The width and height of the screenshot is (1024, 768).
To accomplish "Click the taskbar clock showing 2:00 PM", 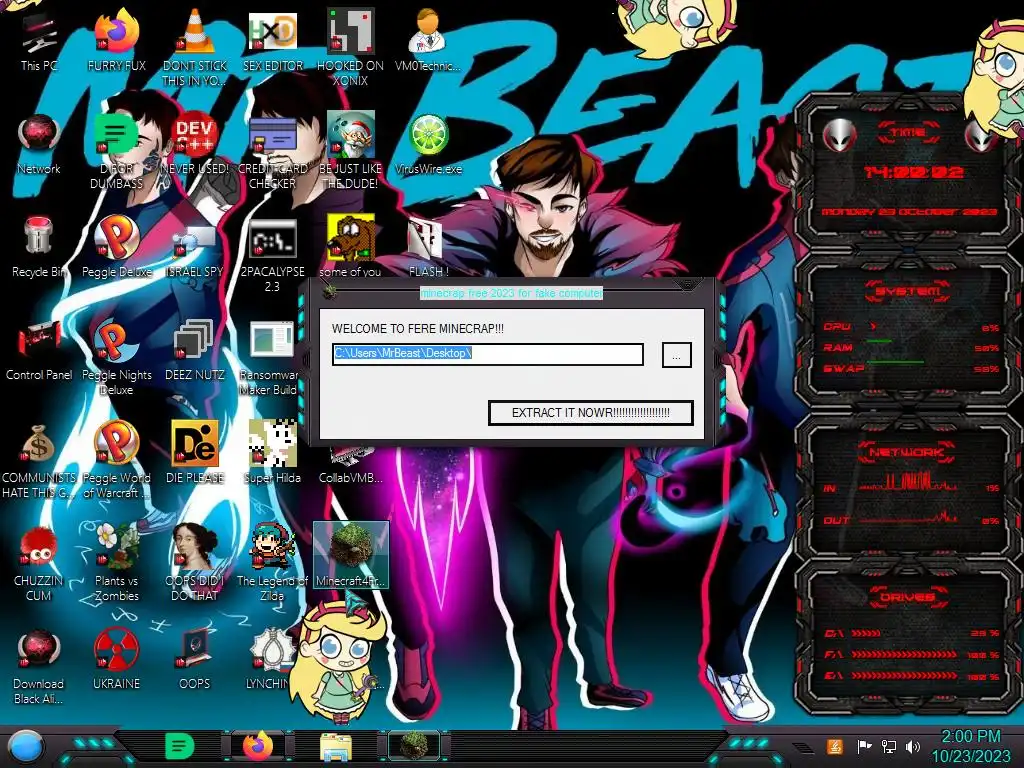I will (x=970, y=747).
